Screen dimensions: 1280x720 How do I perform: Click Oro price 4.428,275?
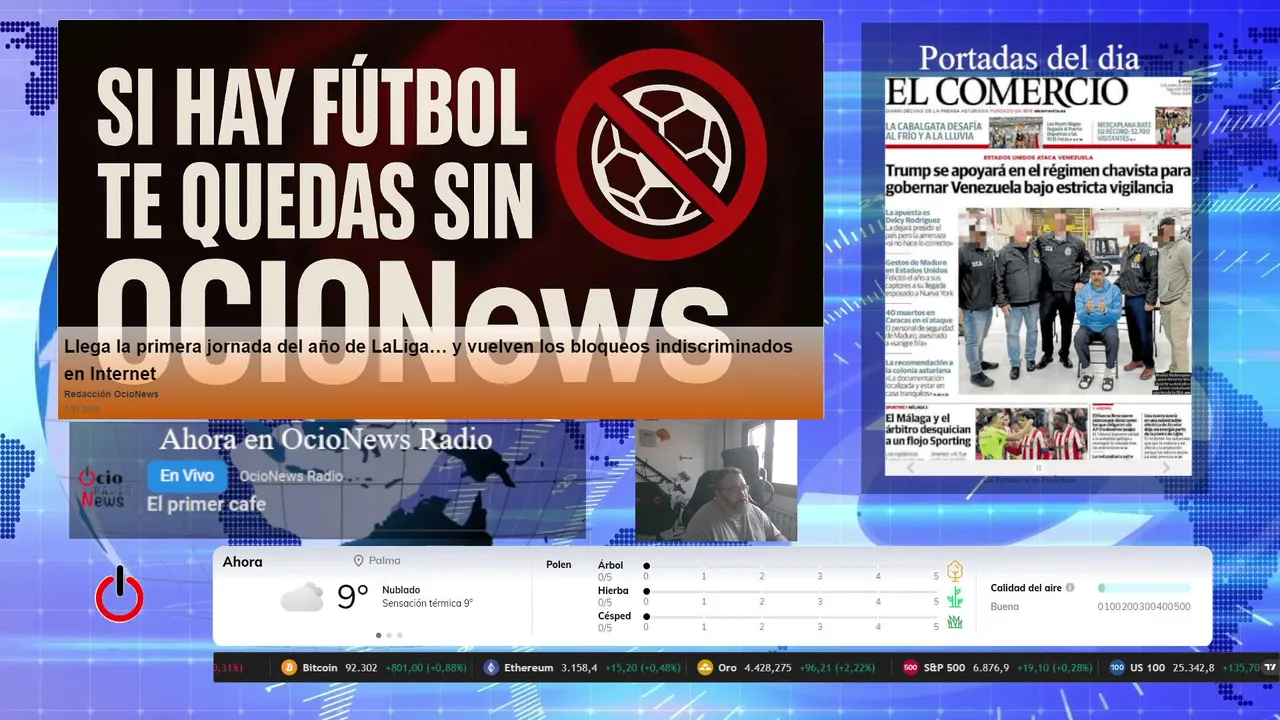pyautogui.click(x=768, y=667)
